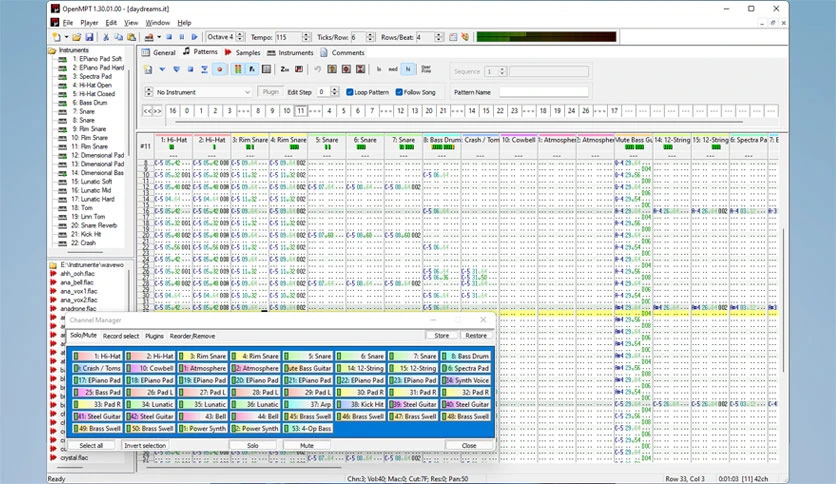Click the zoom icon in the pattern toolbar

[285, 69]
